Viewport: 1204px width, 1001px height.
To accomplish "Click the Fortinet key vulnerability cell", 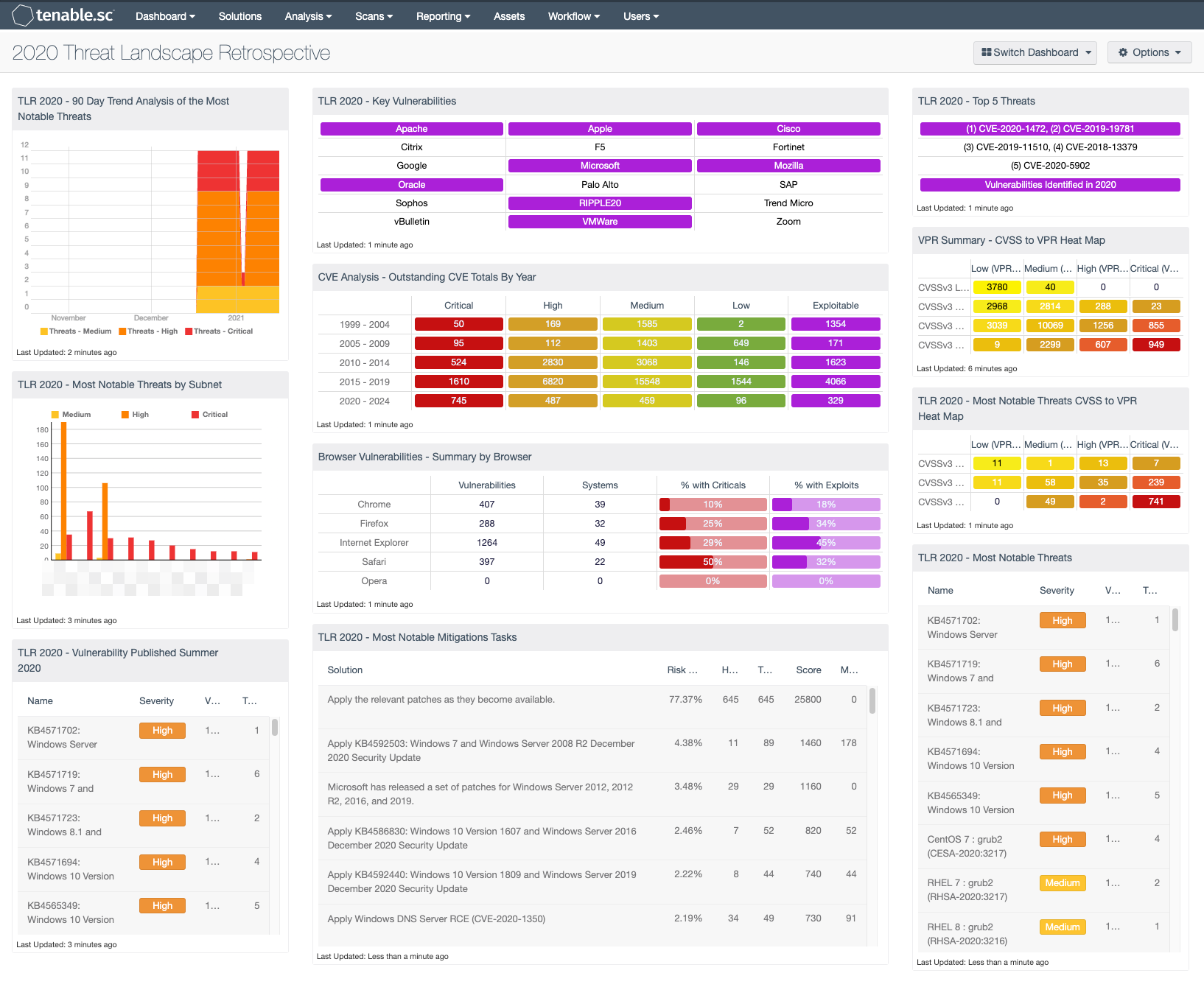I will click(788, 147).
